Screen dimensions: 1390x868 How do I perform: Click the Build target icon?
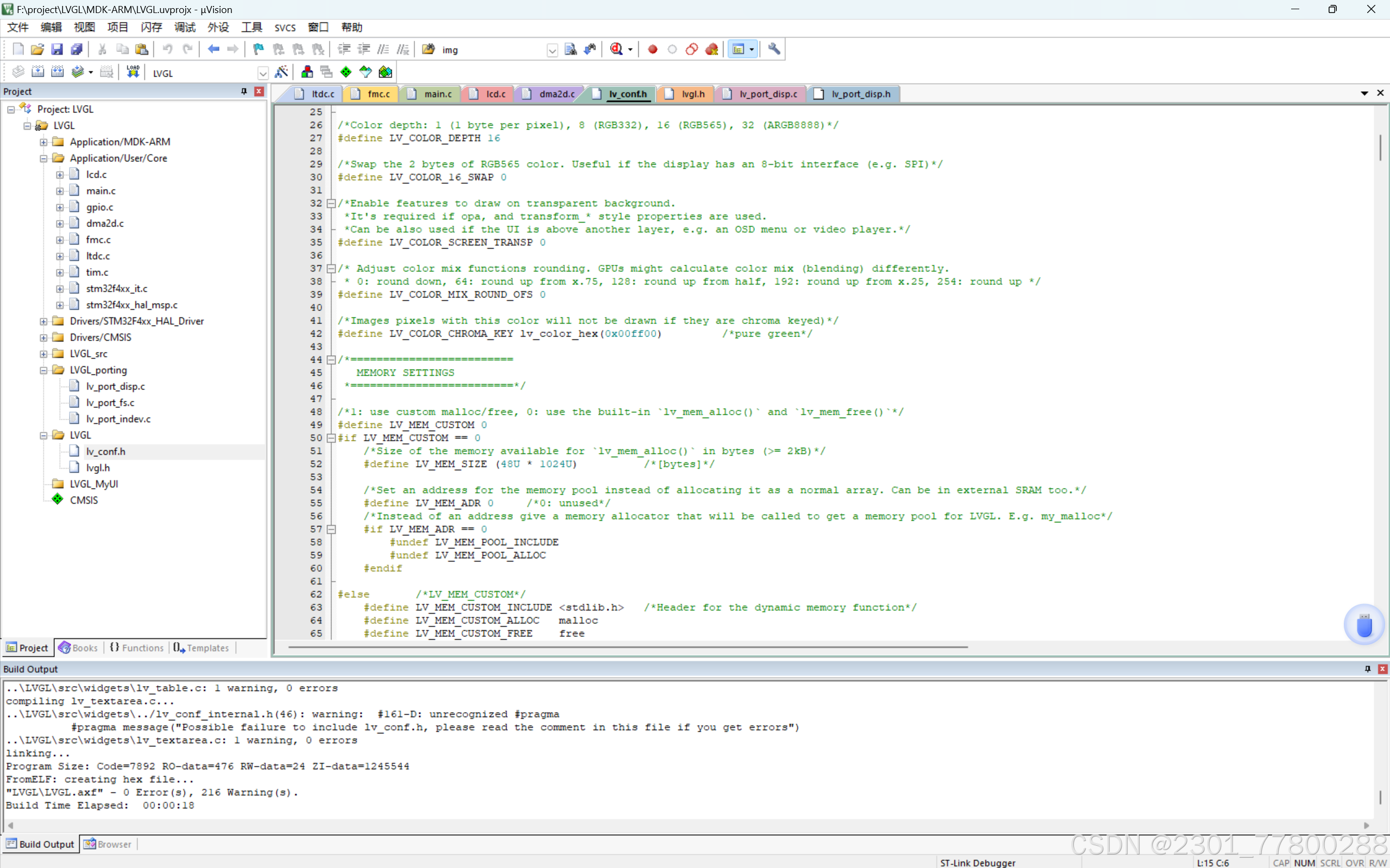(38, 72)
